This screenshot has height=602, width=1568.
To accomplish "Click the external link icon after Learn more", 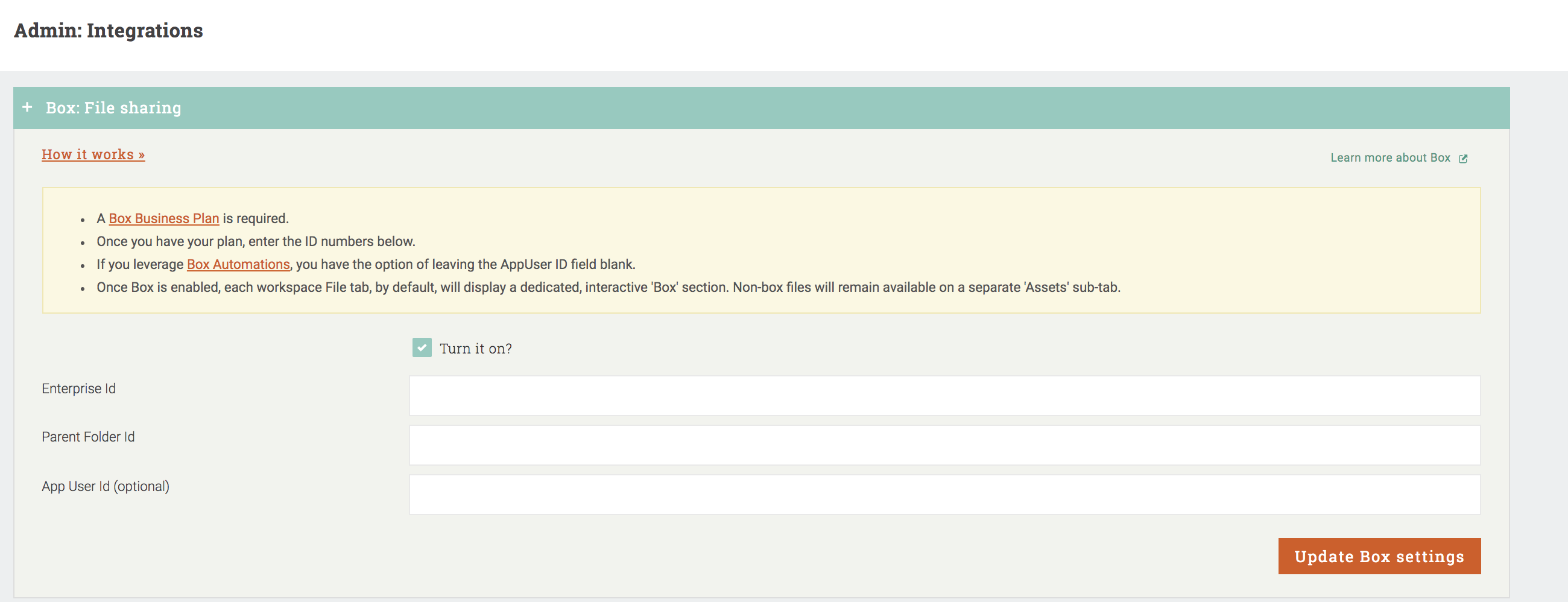I will 1462,158.
